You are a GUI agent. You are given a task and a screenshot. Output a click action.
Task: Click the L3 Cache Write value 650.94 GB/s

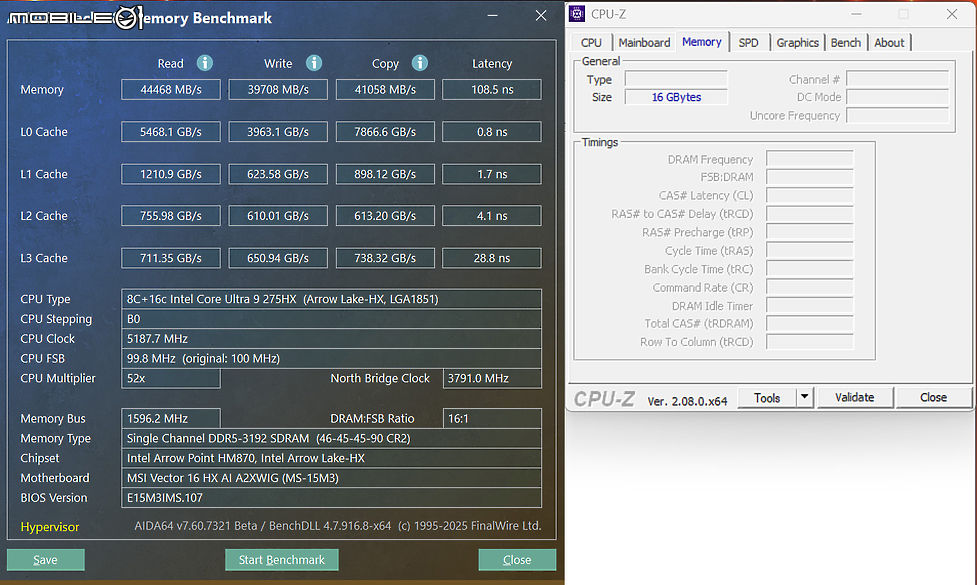278,258
